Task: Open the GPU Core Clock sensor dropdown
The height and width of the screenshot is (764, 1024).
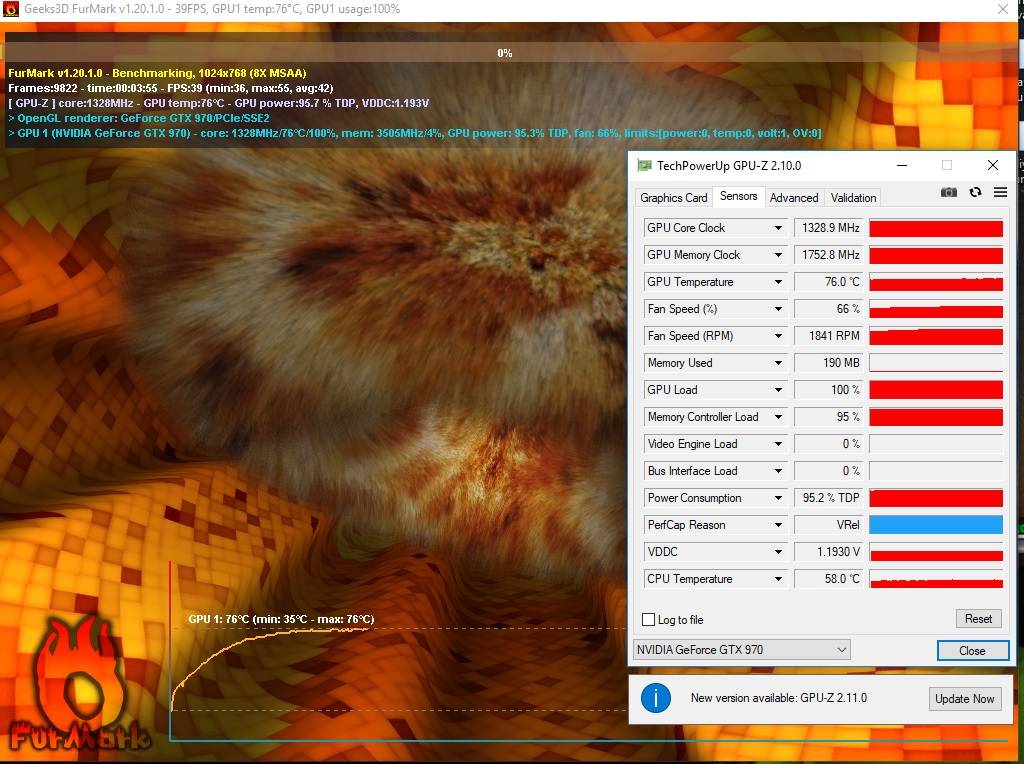Action: (x=778, y=228)
